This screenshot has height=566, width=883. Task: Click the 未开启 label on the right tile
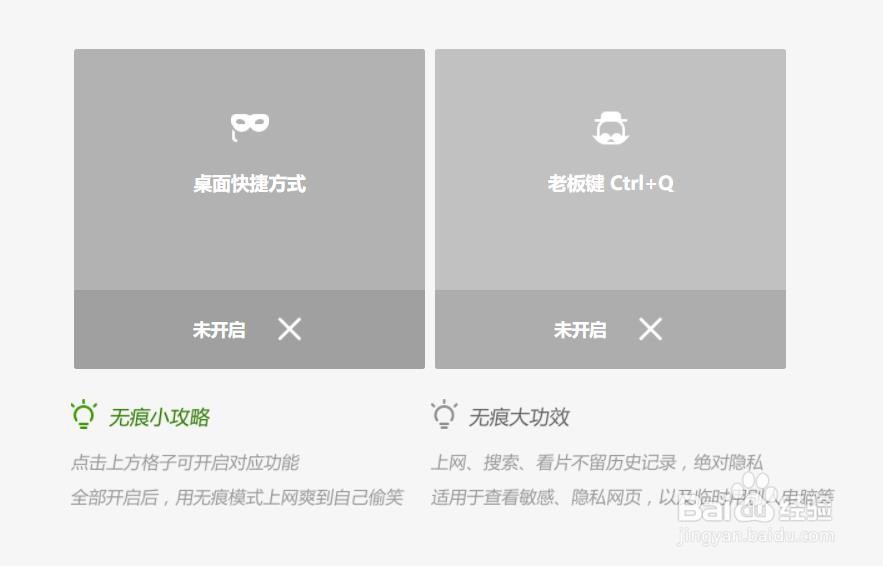[x=580, y=329]
